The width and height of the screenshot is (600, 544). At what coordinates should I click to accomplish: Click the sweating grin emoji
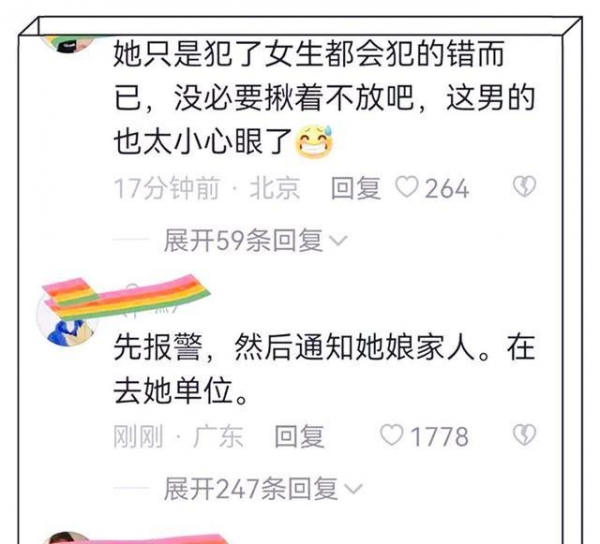coord(314,142)
